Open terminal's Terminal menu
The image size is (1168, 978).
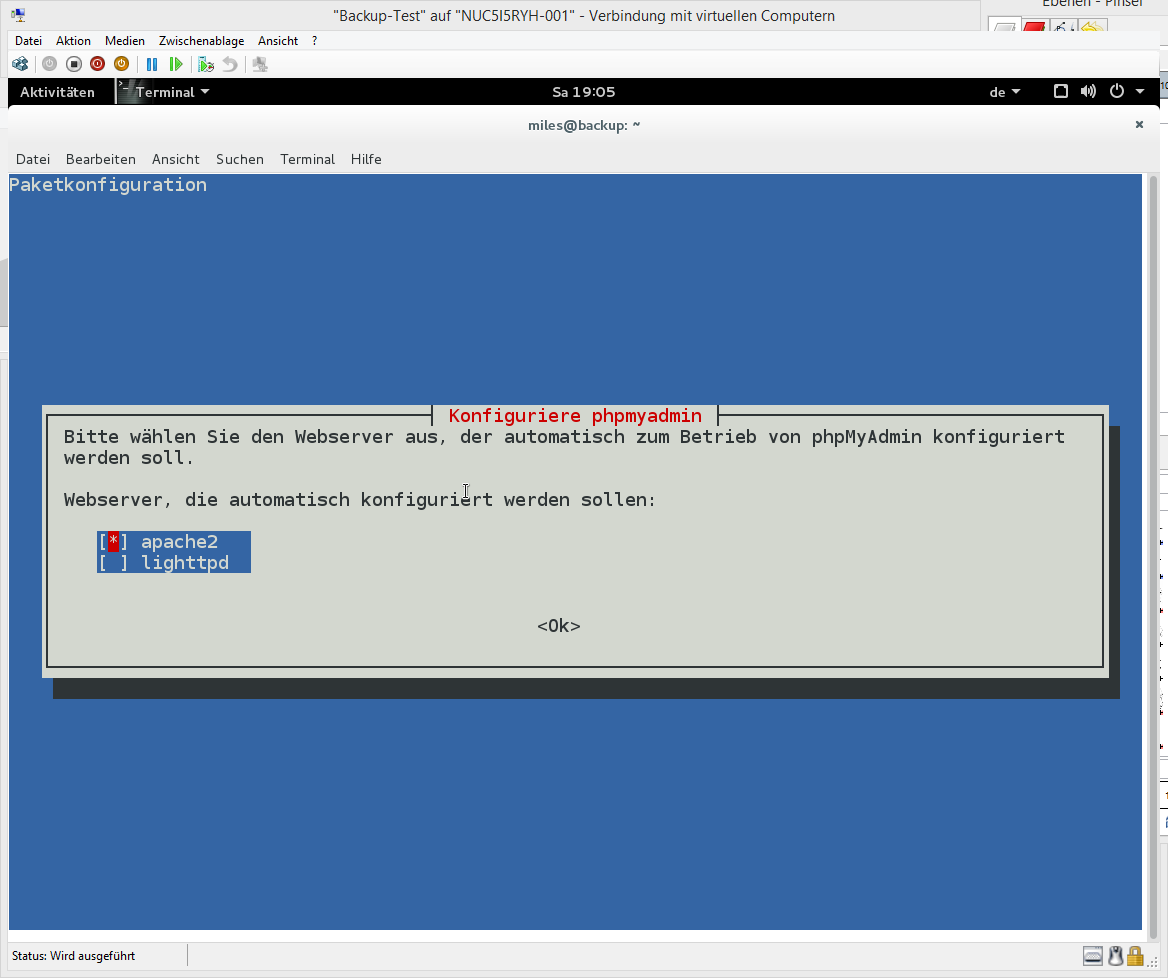point(307,159)
